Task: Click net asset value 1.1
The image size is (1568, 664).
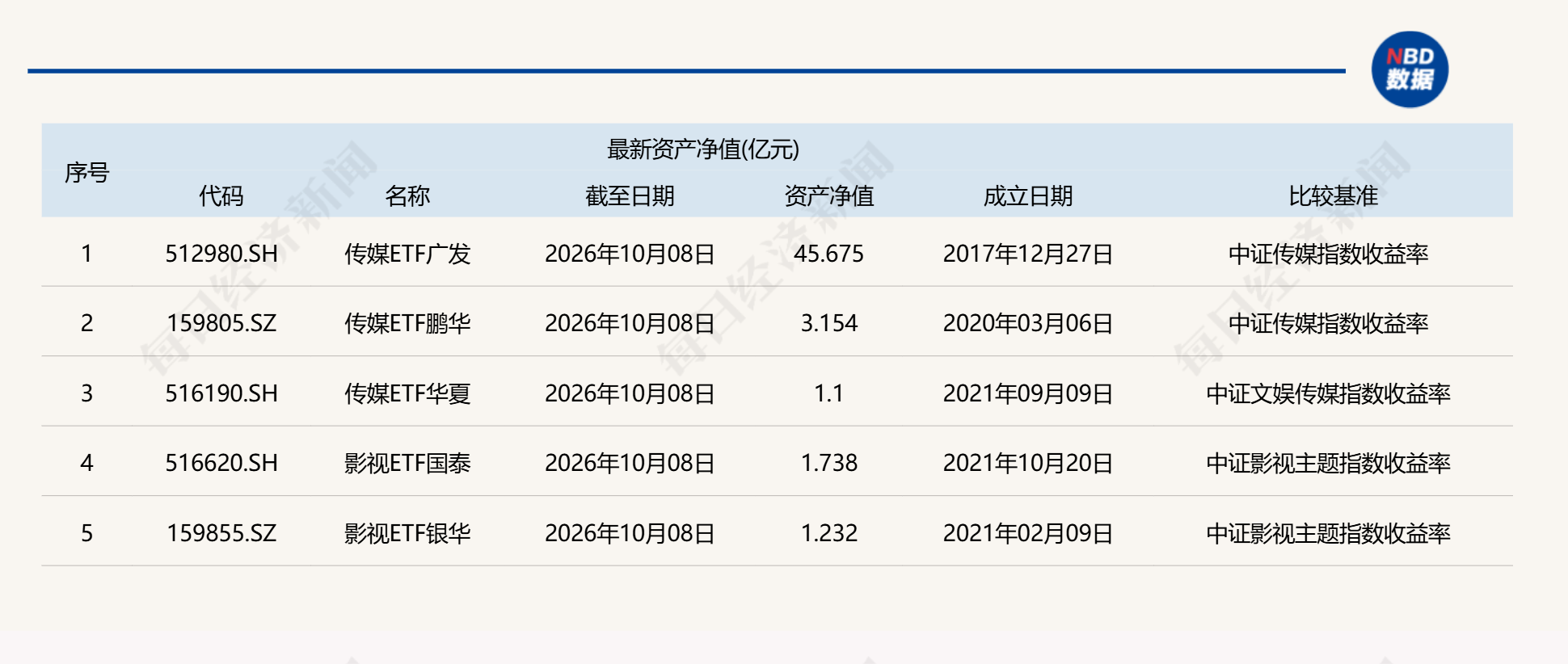Action: (x=829, y=393)
